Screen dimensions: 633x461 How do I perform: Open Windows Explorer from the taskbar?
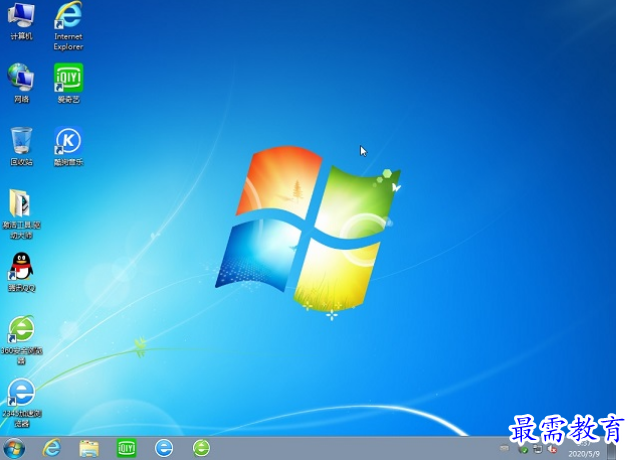click(89, 448)
